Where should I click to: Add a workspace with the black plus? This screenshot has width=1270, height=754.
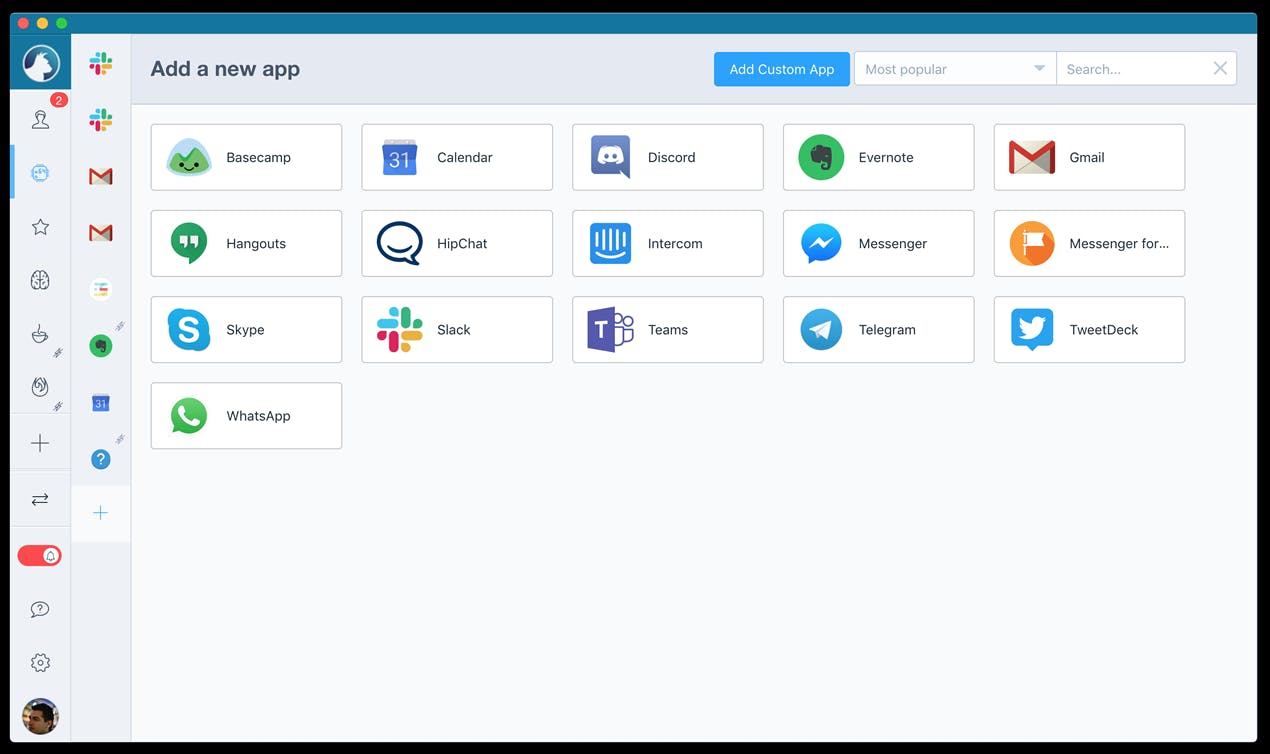(x=40, y=443)
